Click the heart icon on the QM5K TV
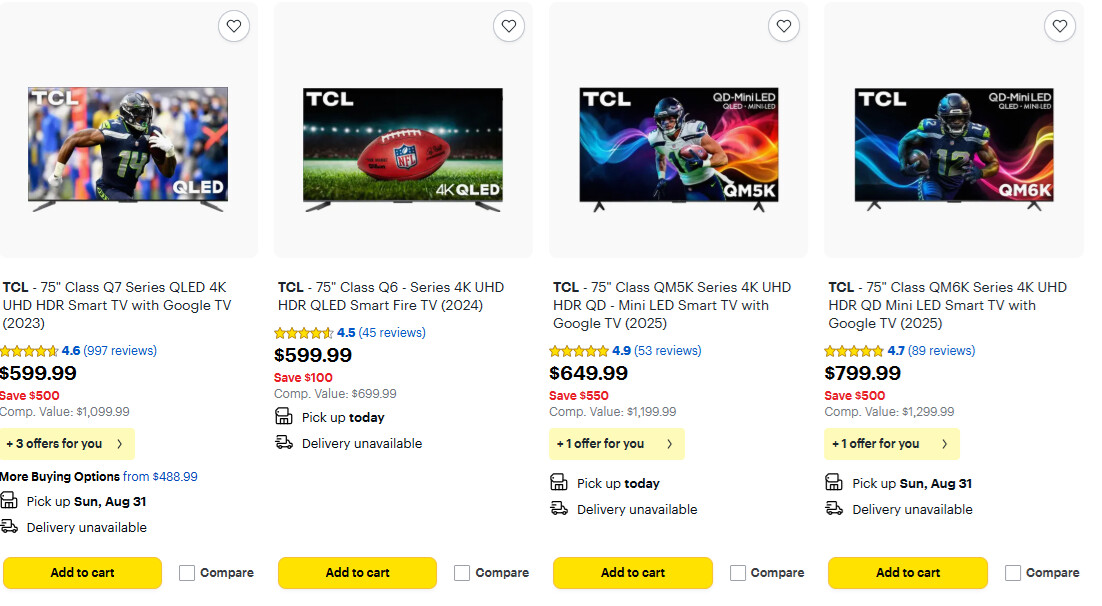The image size is (1102, 606). pos(784,27)
